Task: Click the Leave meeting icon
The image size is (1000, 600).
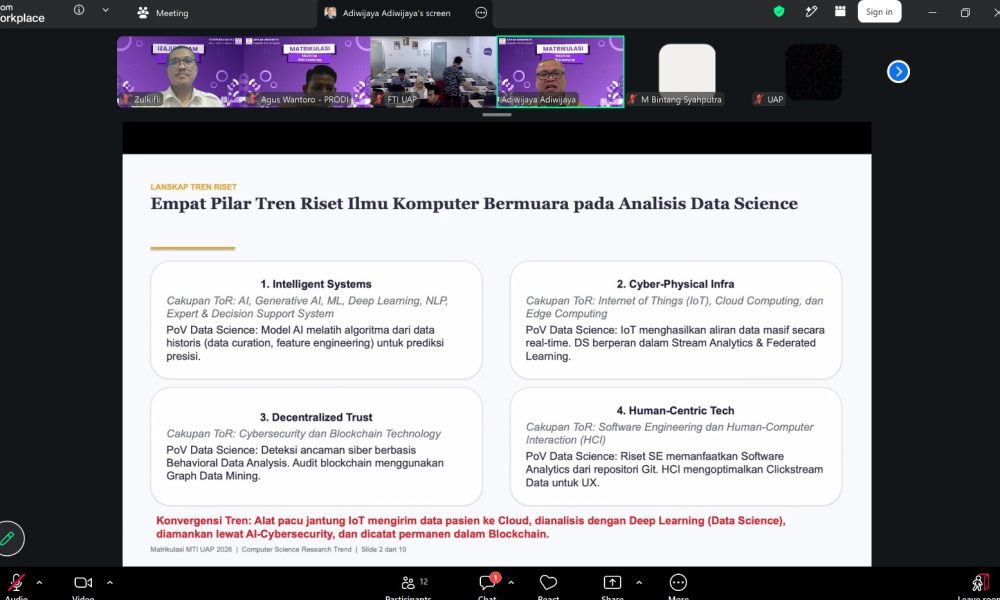Action: [979, 583]
